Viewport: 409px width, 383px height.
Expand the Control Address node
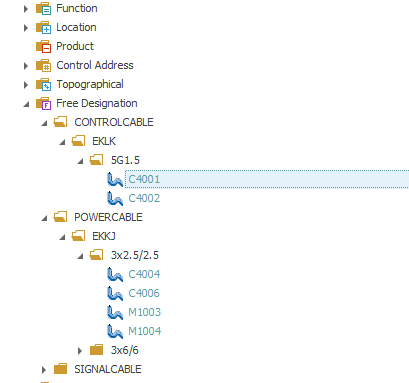(x=26, y=66)
